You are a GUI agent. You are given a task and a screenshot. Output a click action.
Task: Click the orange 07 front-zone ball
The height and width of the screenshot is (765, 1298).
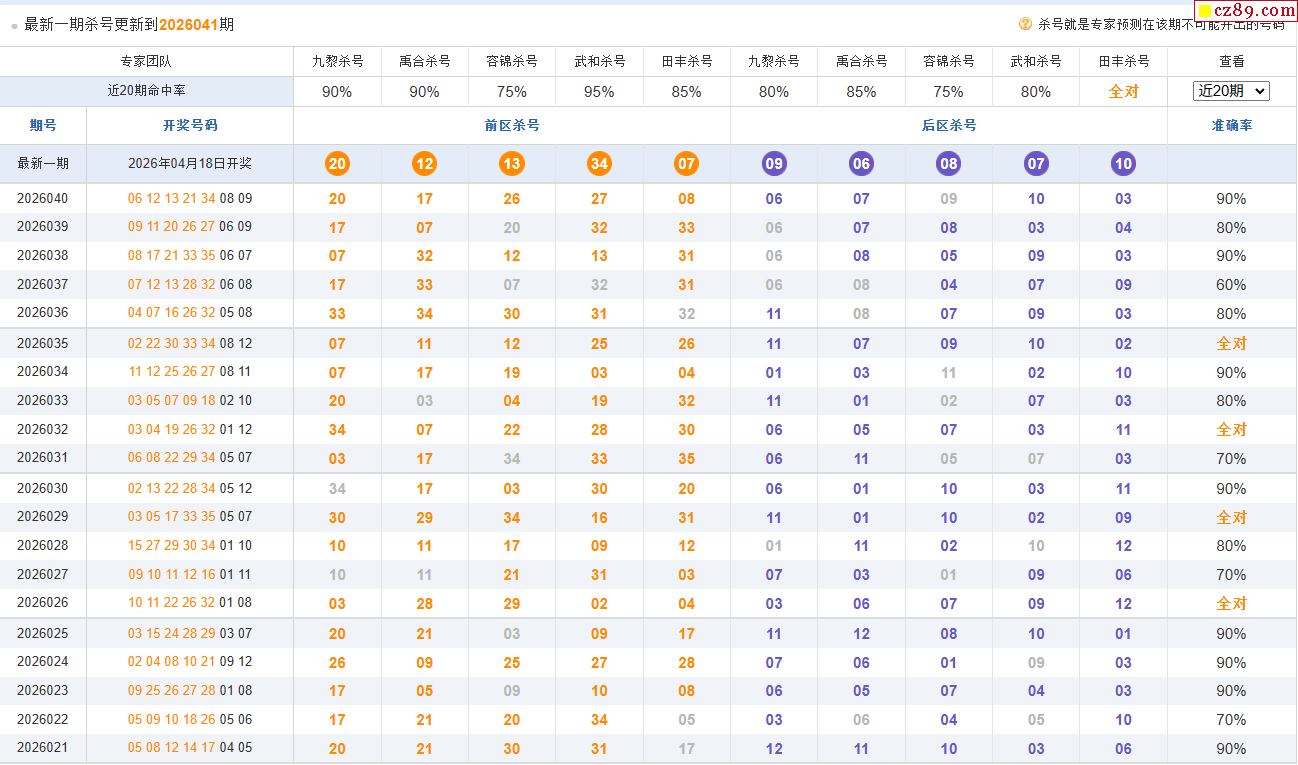(686, 164)
